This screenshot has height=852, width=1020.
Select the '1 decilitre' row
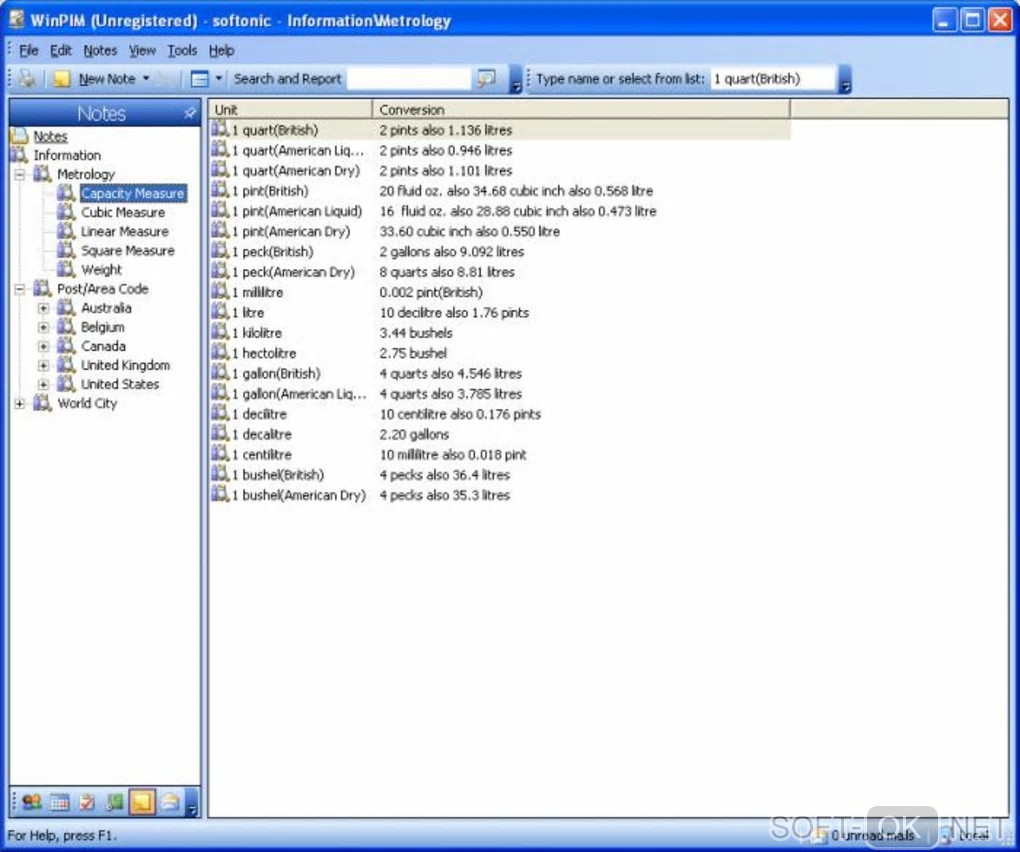[500, 414]
